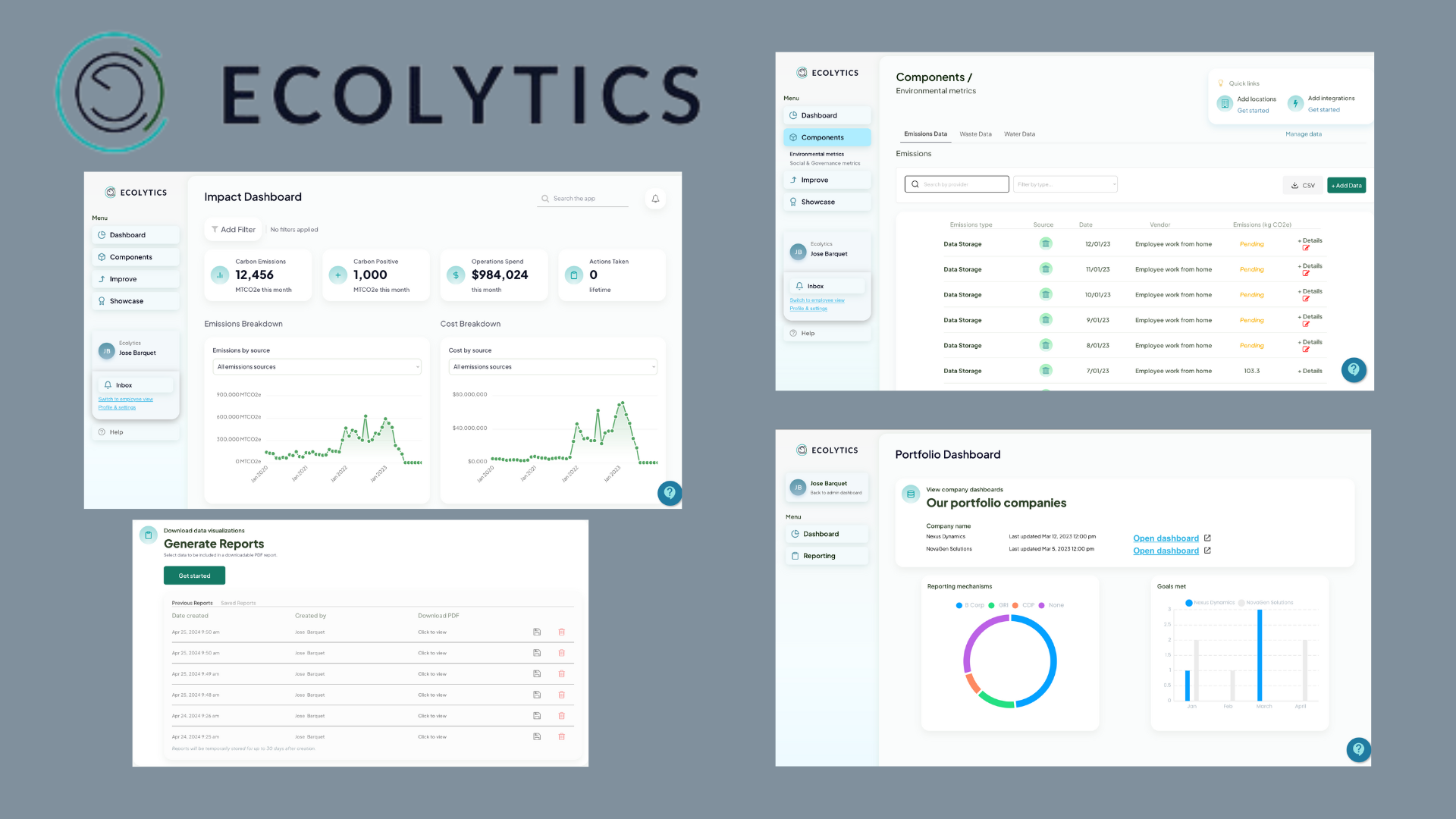Image resolution: width=1456 pixels, height=819 pixels.
Task: Click the blue March bar in Goals met
Action: point(1260,655)
